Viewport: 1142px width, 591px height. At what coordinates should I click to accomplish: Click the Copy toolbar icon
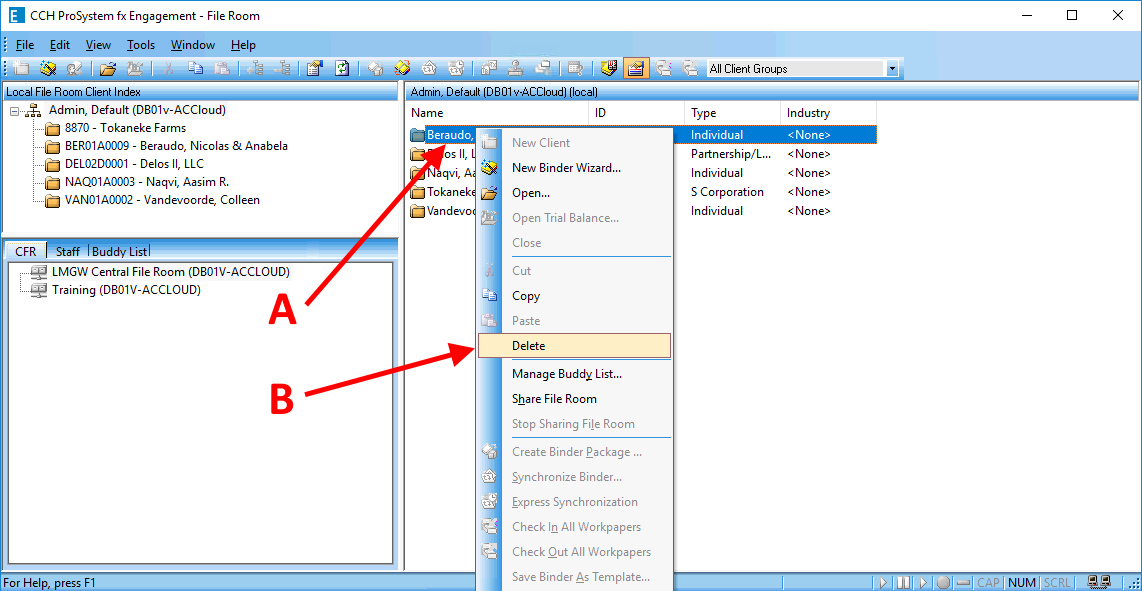click(195, 69)
